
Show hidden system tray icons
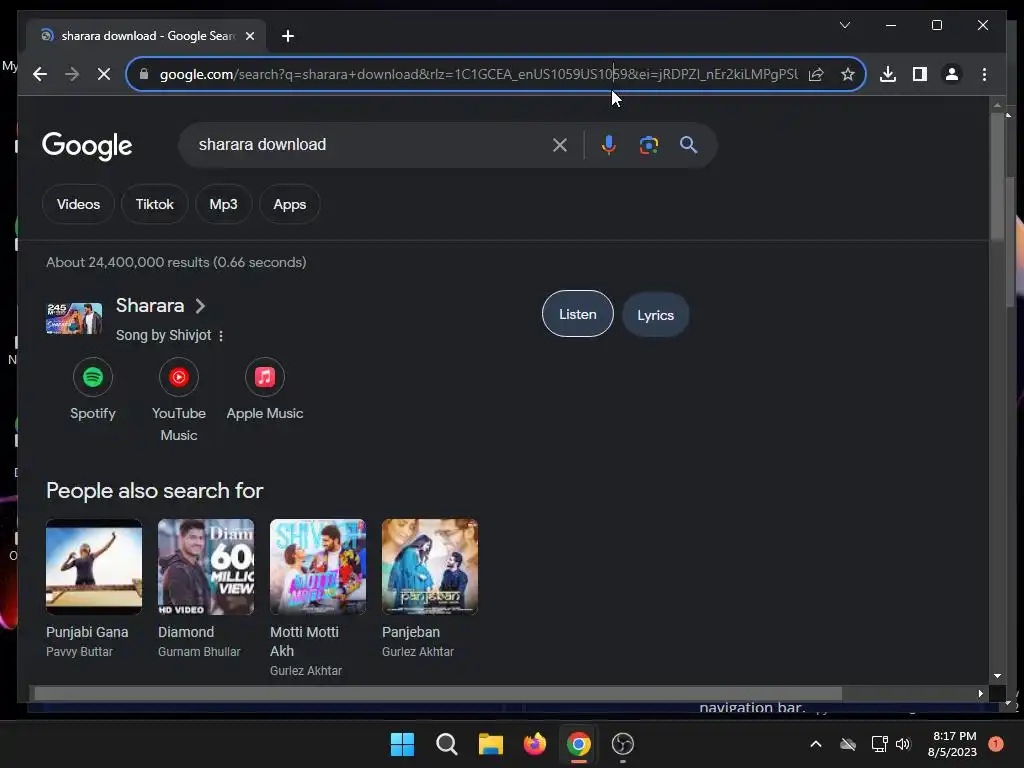[816, 744]
